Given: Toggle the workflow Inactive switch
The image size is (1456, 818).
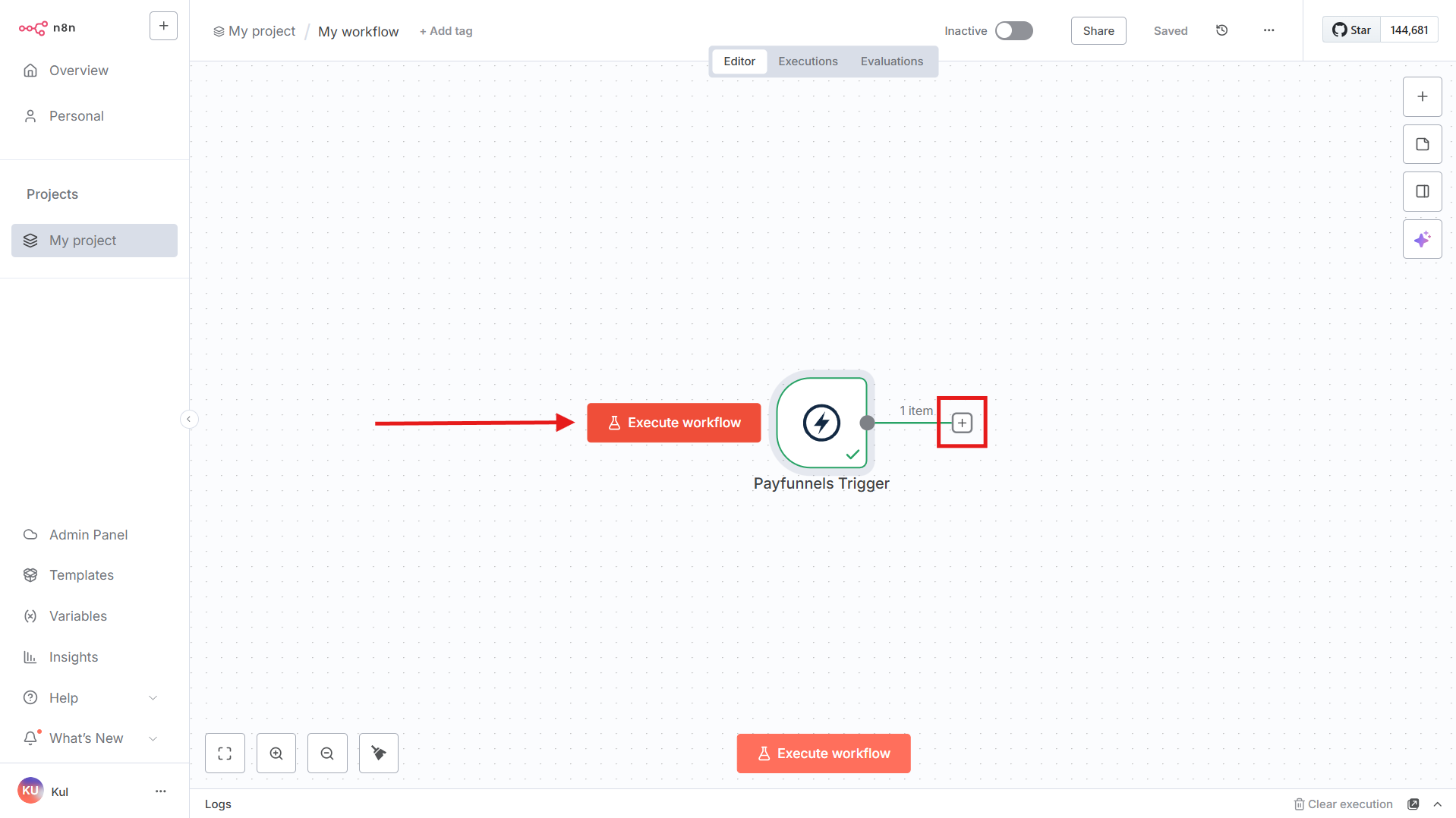Looking at the screenshot, I should (1014, 30).
